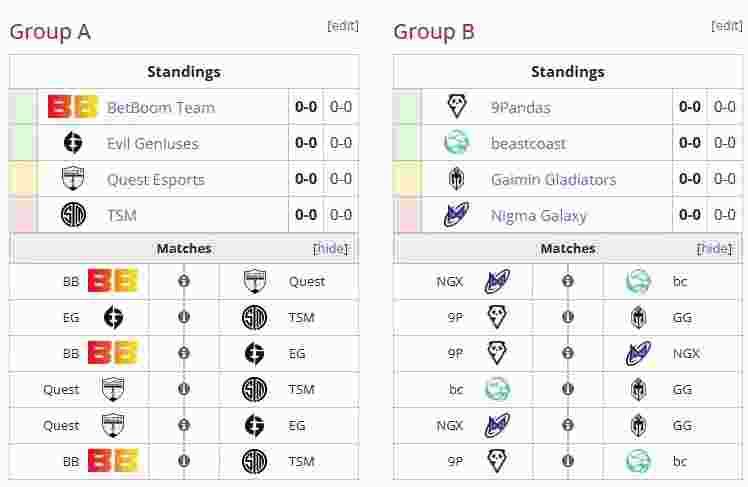This screenshot has width=748, height=487.
Task: Hide the Group B matches list
Action: (715, 248)
